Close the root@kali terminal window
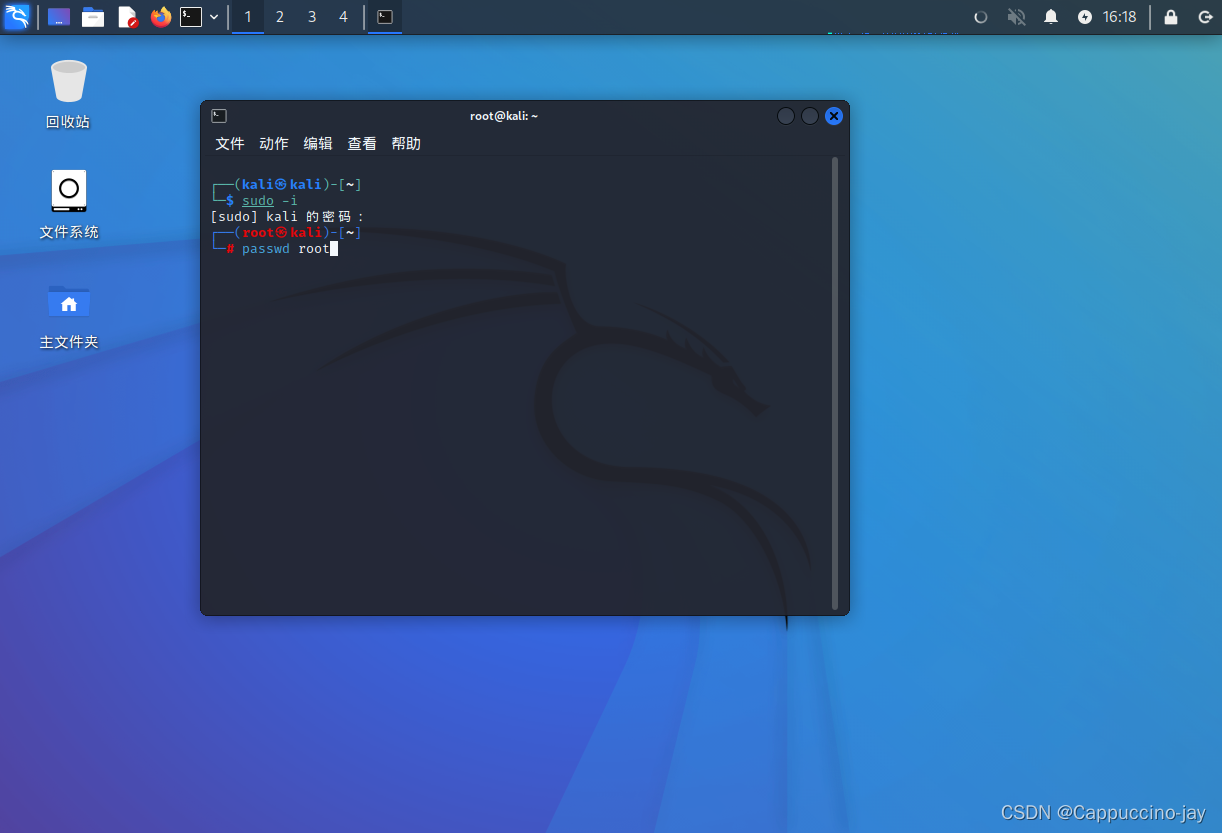Viewport: 1222px width, 833px height. click(x=834, y=116)
